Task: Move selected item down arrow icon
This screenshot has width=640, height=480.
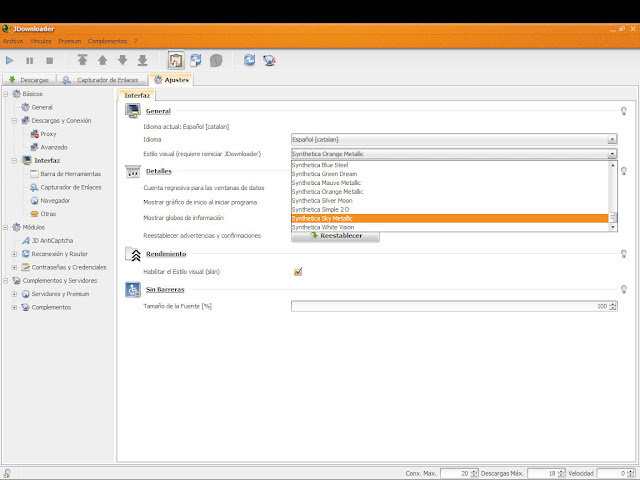Action: click(122, 60)
